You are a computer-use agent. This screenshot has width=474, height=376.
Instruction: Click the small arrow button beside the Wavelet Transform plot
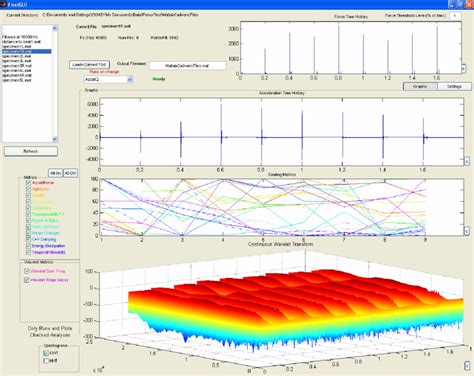point(466,365)
